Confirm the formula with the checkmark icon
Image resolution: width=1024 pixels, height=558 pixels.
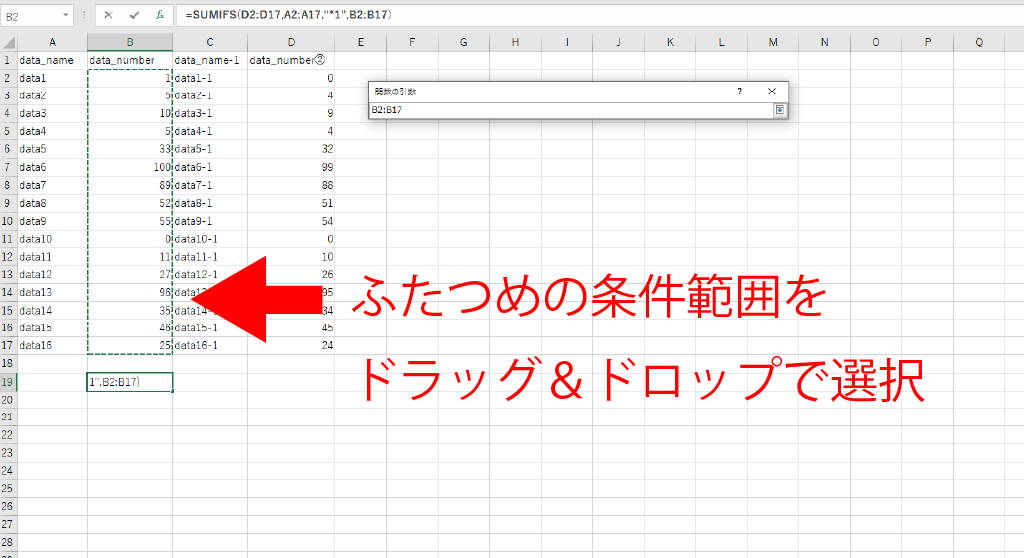pos(134,16)
